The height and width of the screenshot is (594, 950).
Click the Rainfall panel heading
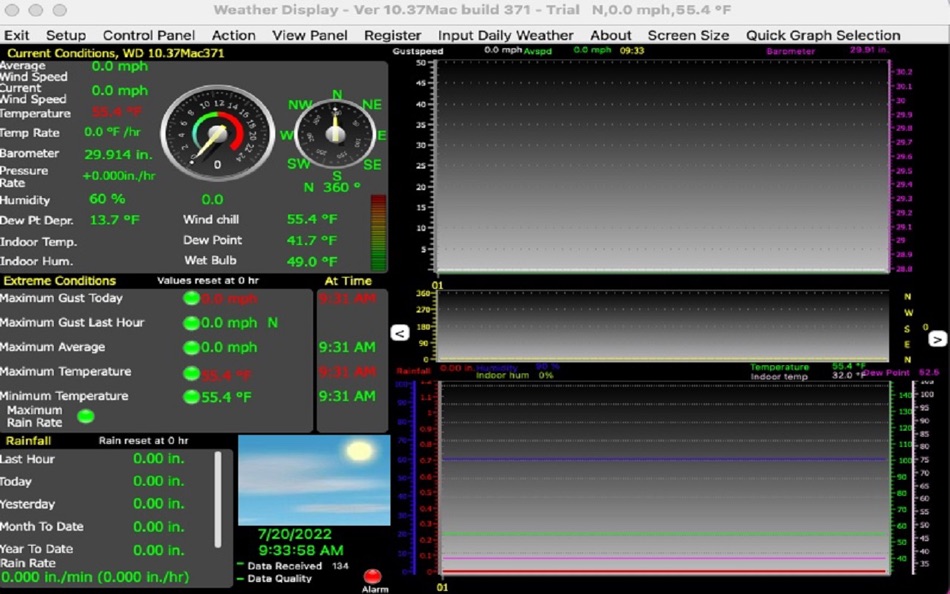[28, 441]
